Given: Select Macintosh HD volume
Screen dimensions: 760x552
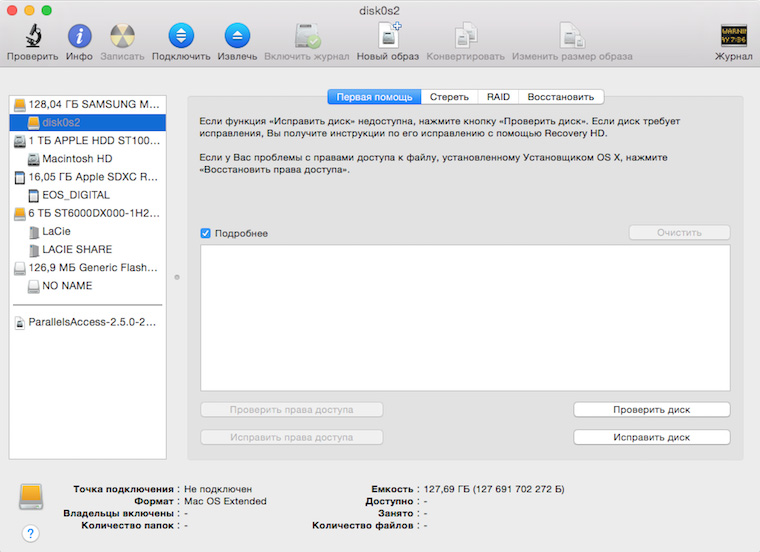Looking at the screenshot, I should (x=76, y=159).
